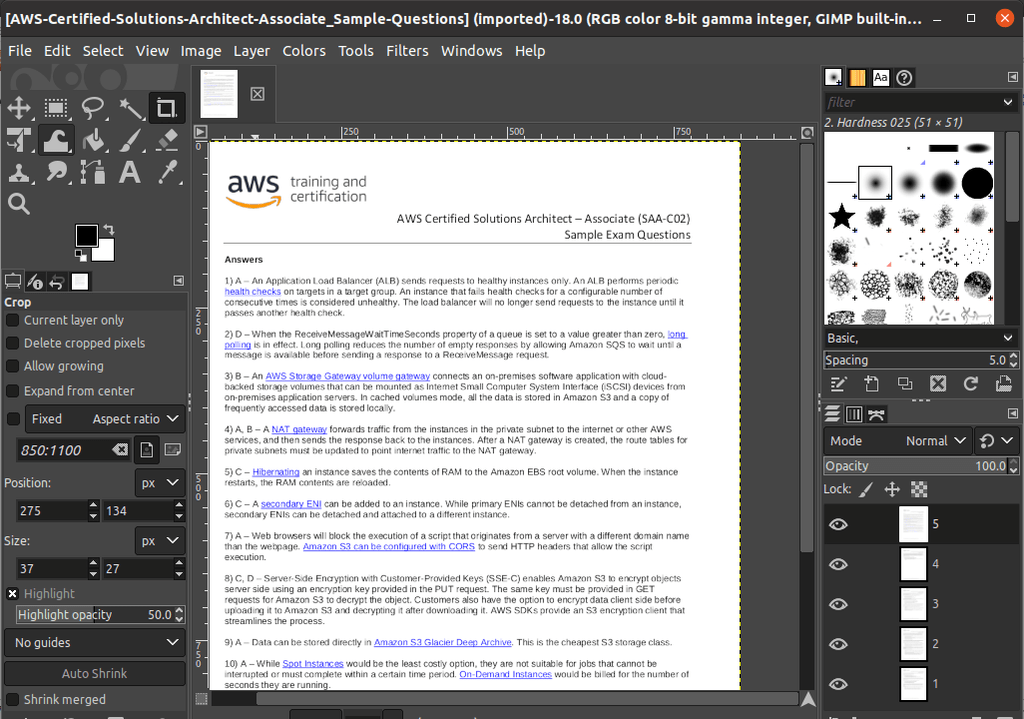This screenshot has height=719, width=1024.
Task: Switch to the Fonts tab
Action: click(880, 78)
